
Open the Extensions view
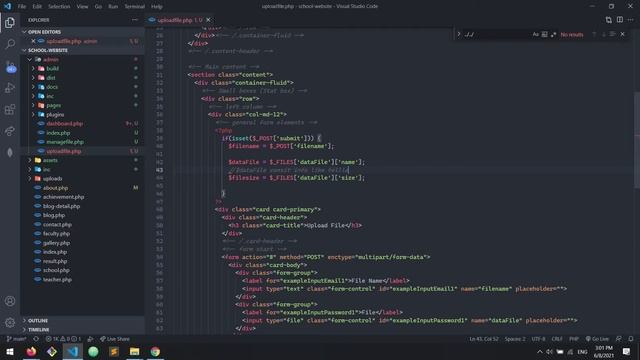pos(10,109)
